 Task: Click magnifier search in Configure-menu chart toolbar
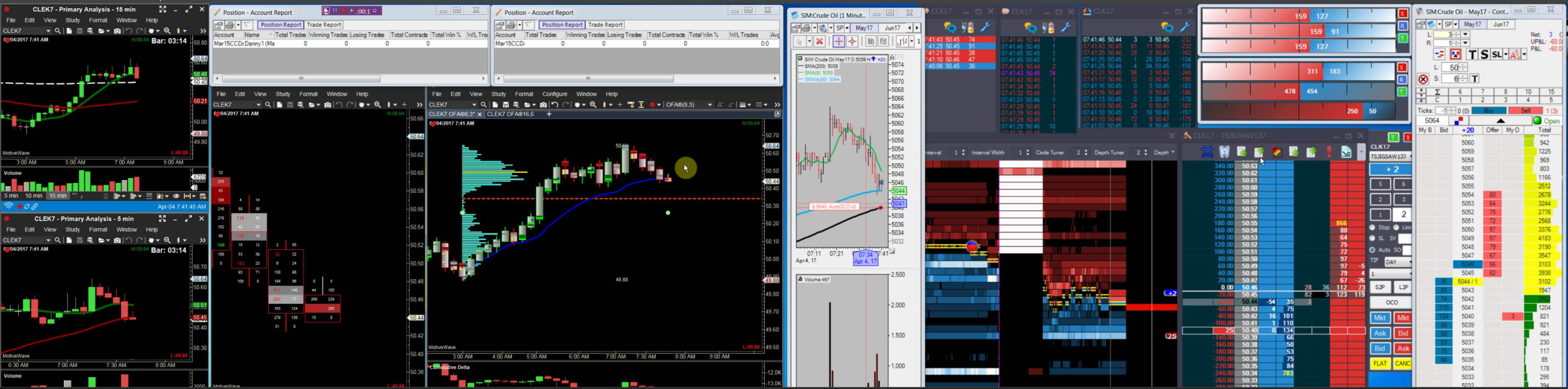484,104
